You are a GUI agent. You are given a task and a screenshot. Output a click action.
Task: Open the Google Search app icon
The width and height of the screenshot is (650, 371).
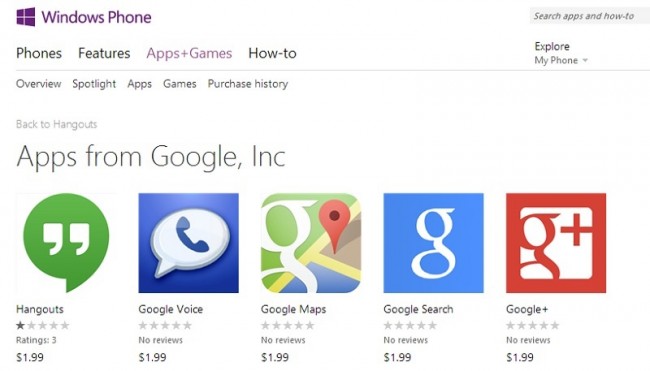[x=434, y=243]
